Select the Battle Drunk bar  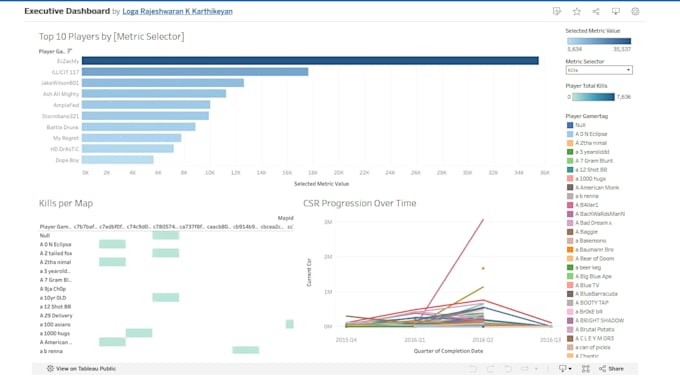(x=139, y=127)
